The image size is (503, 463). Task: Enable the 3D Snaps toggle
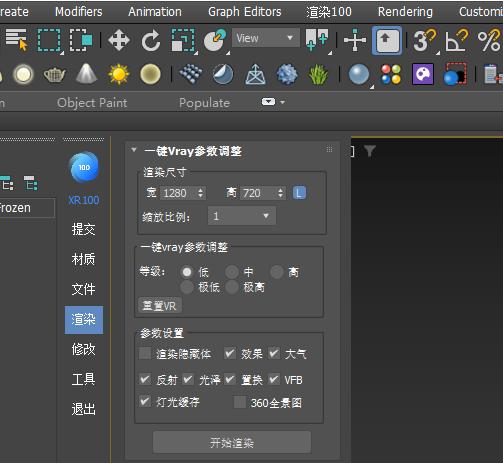(425, 40)
